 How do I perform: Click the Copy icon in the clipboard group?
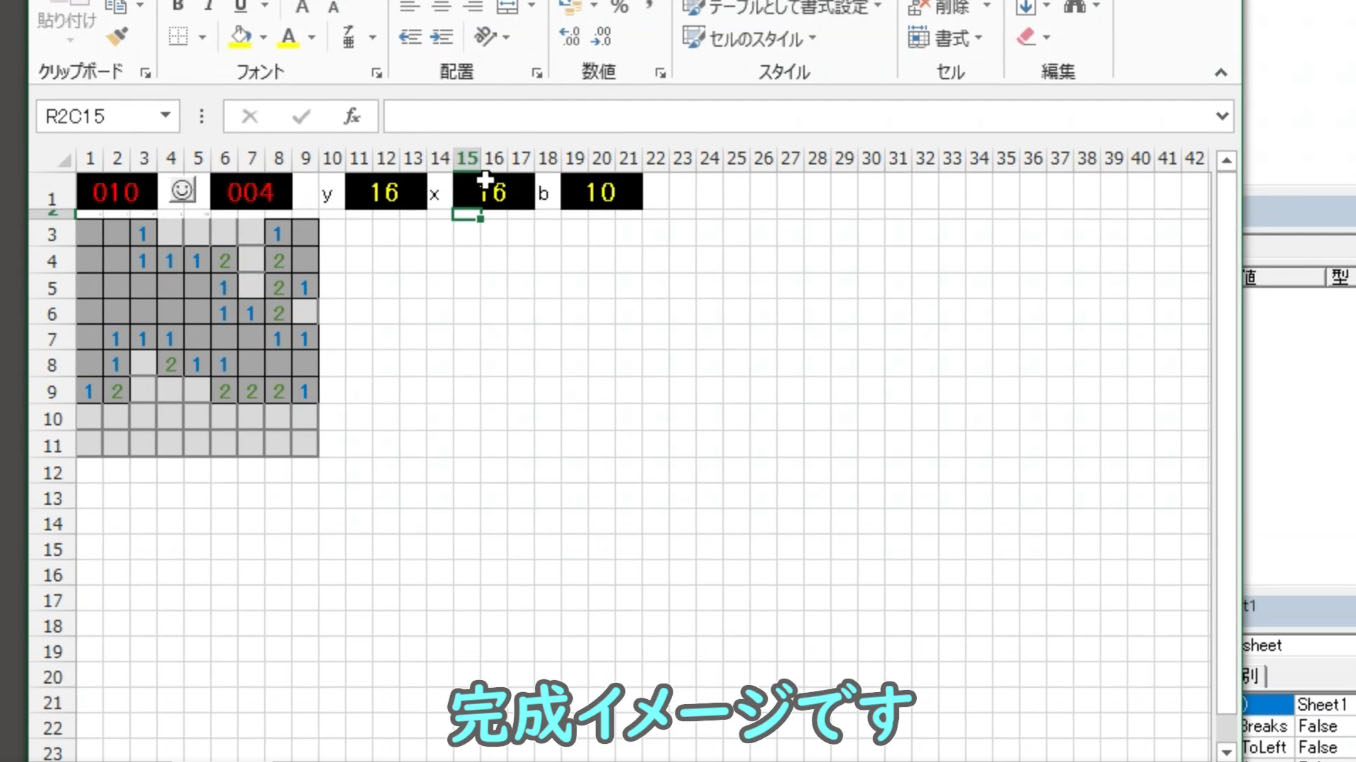117,6
